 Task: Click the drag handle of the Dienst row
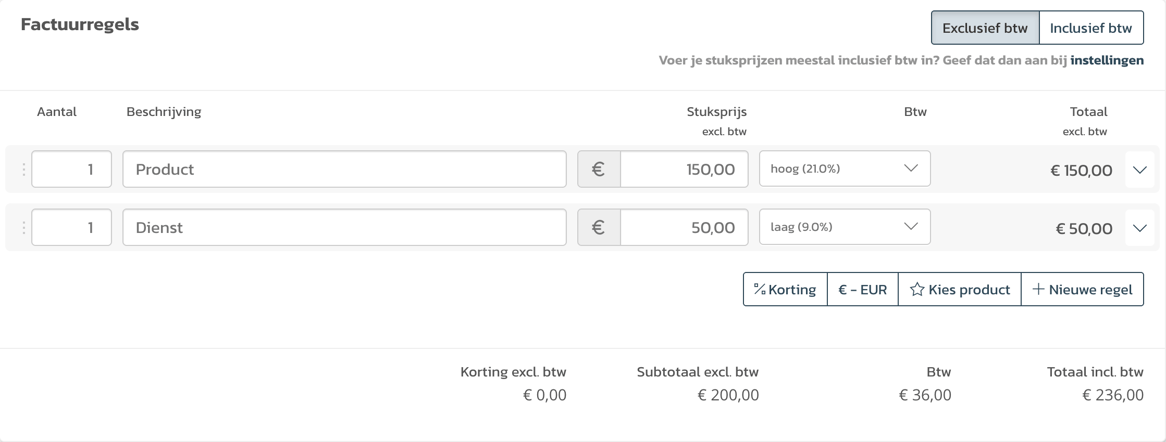22,228
